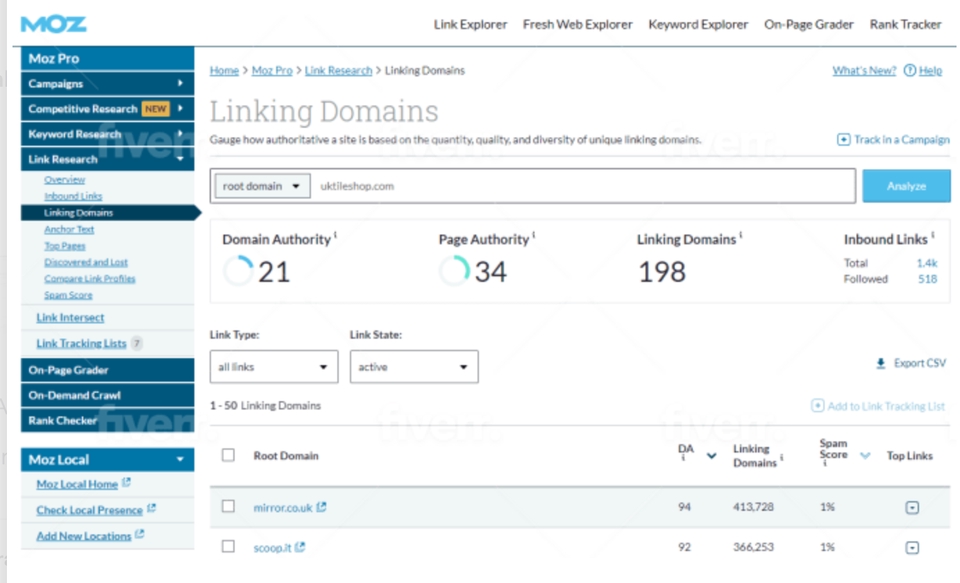960x583 pixels.
Task: Open On-Demand Crawl in sidebar
Action: (108, 395)
